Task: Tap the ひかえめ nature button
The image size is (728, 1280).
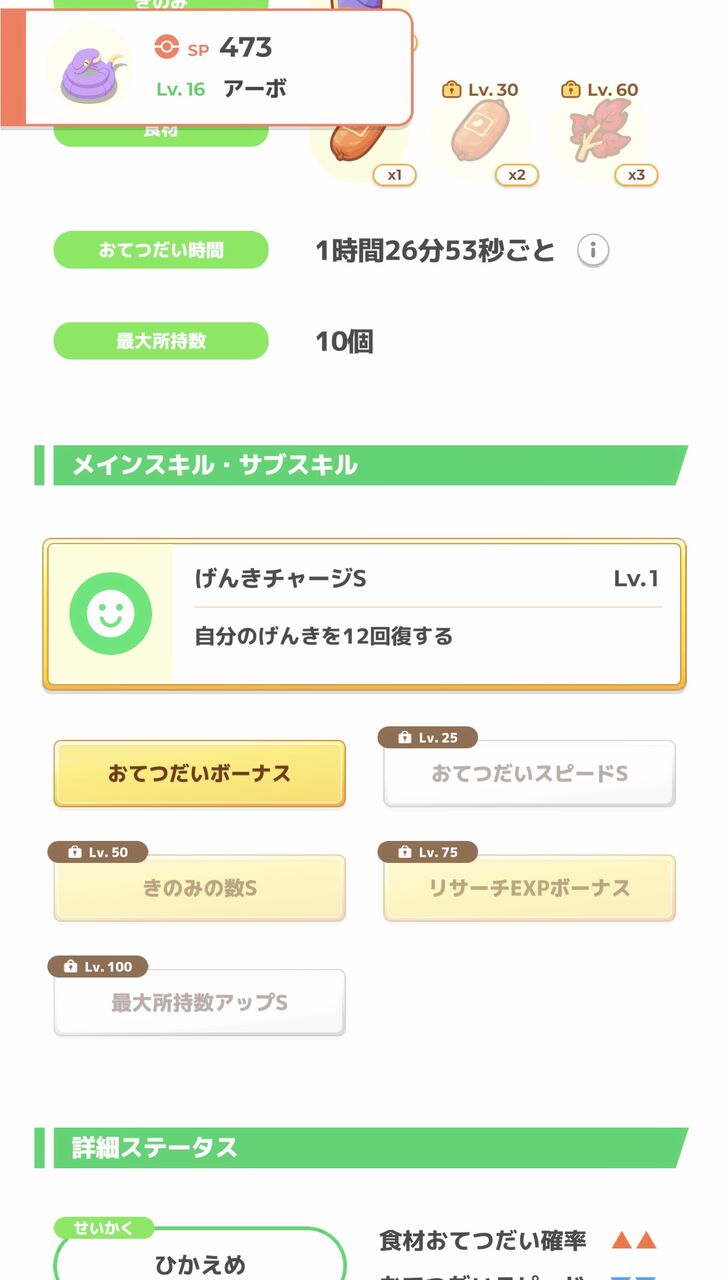Action: click(x=199, y=1256)
